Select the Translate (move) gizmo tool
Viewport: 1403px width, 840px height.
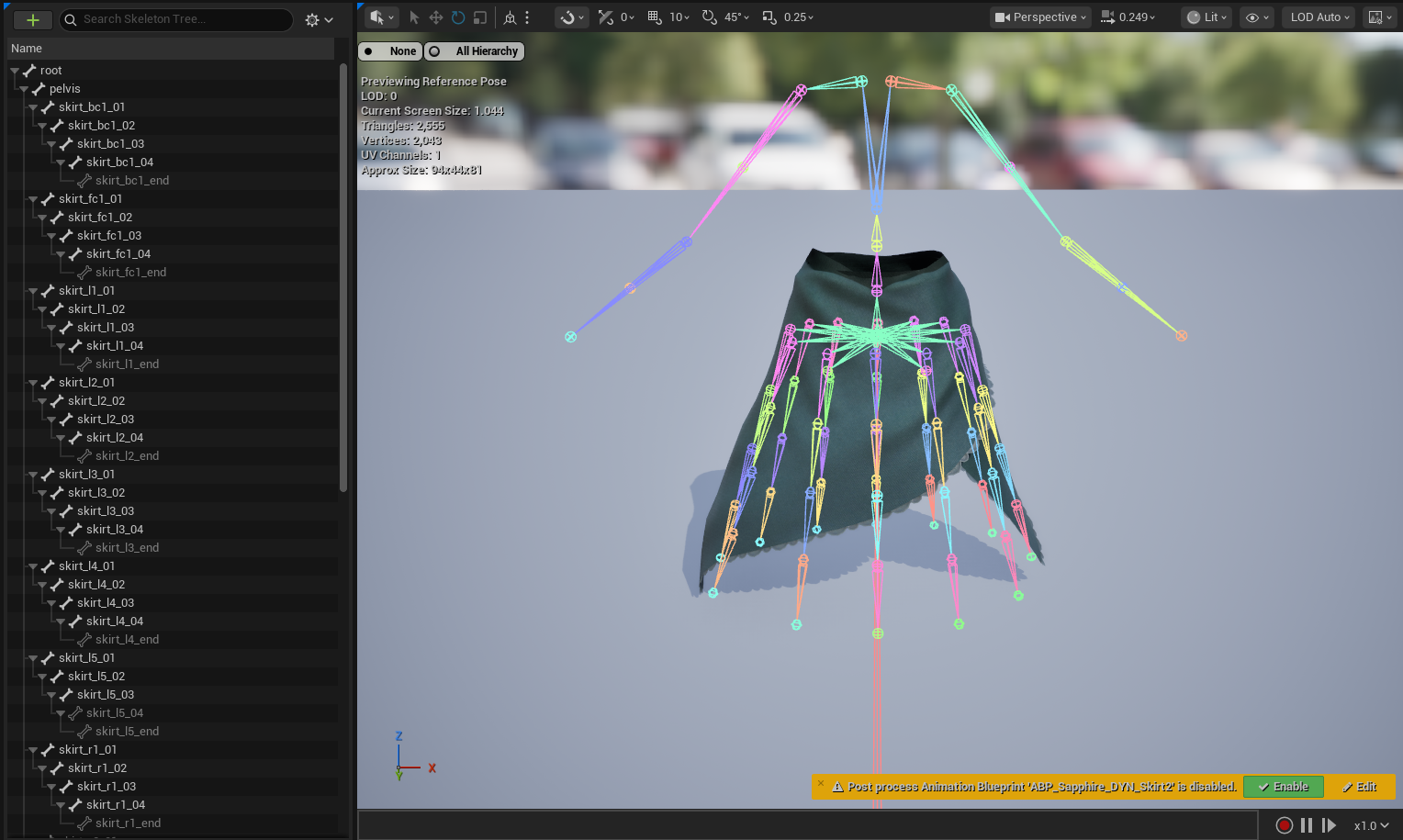(435, 17)
